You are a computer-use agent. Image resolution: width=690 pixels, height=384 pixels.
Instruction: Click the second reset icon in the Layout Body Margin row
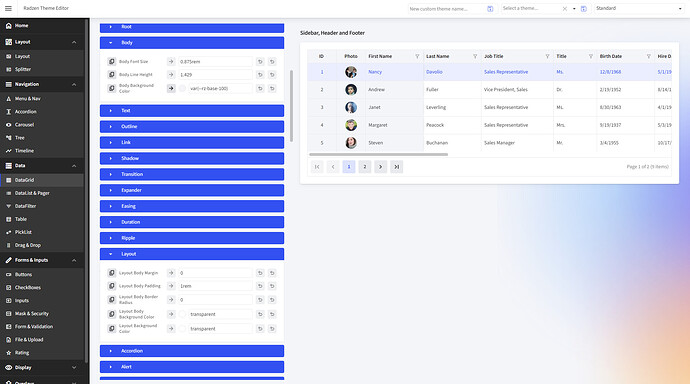coord(272,273)
